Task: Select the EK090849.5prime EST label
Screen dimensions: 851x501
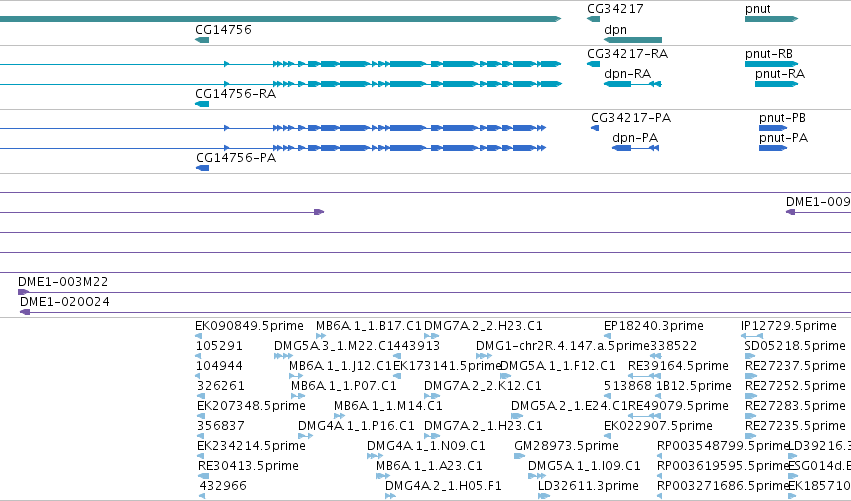Action: coord(249,326)
